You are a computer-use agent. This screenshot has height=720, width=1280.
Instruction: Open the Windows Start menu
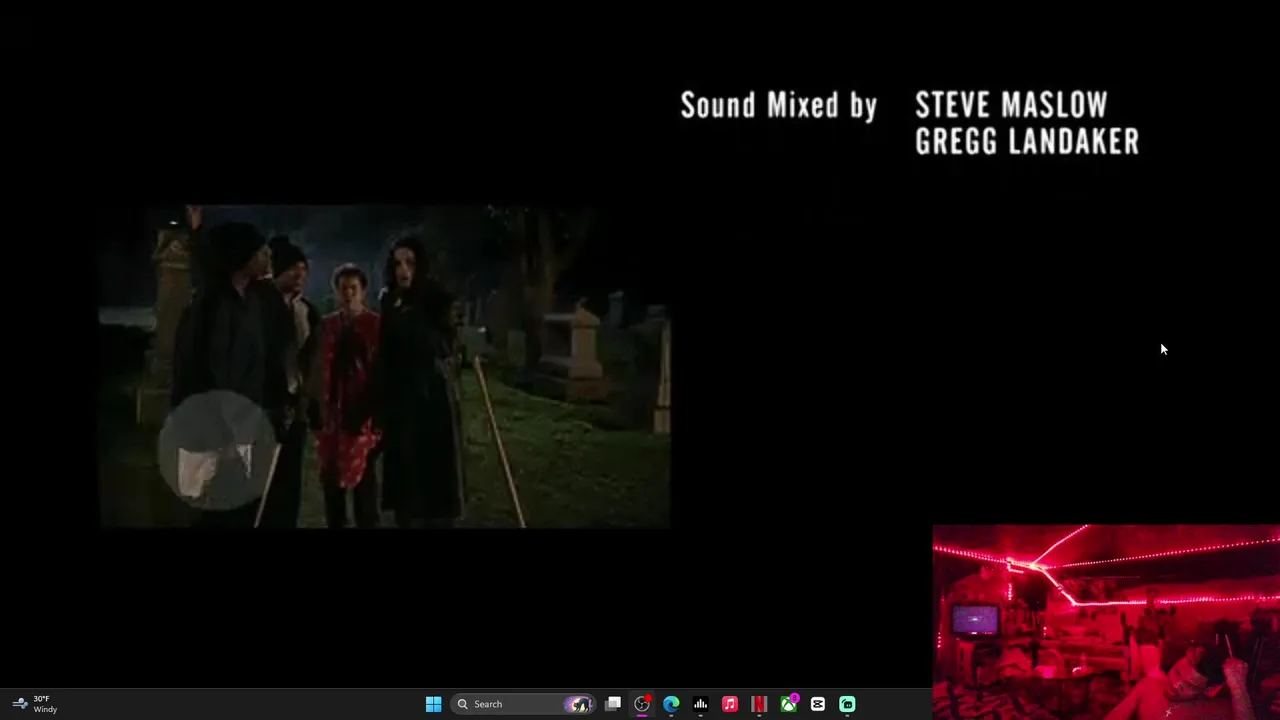coord(433,704)
